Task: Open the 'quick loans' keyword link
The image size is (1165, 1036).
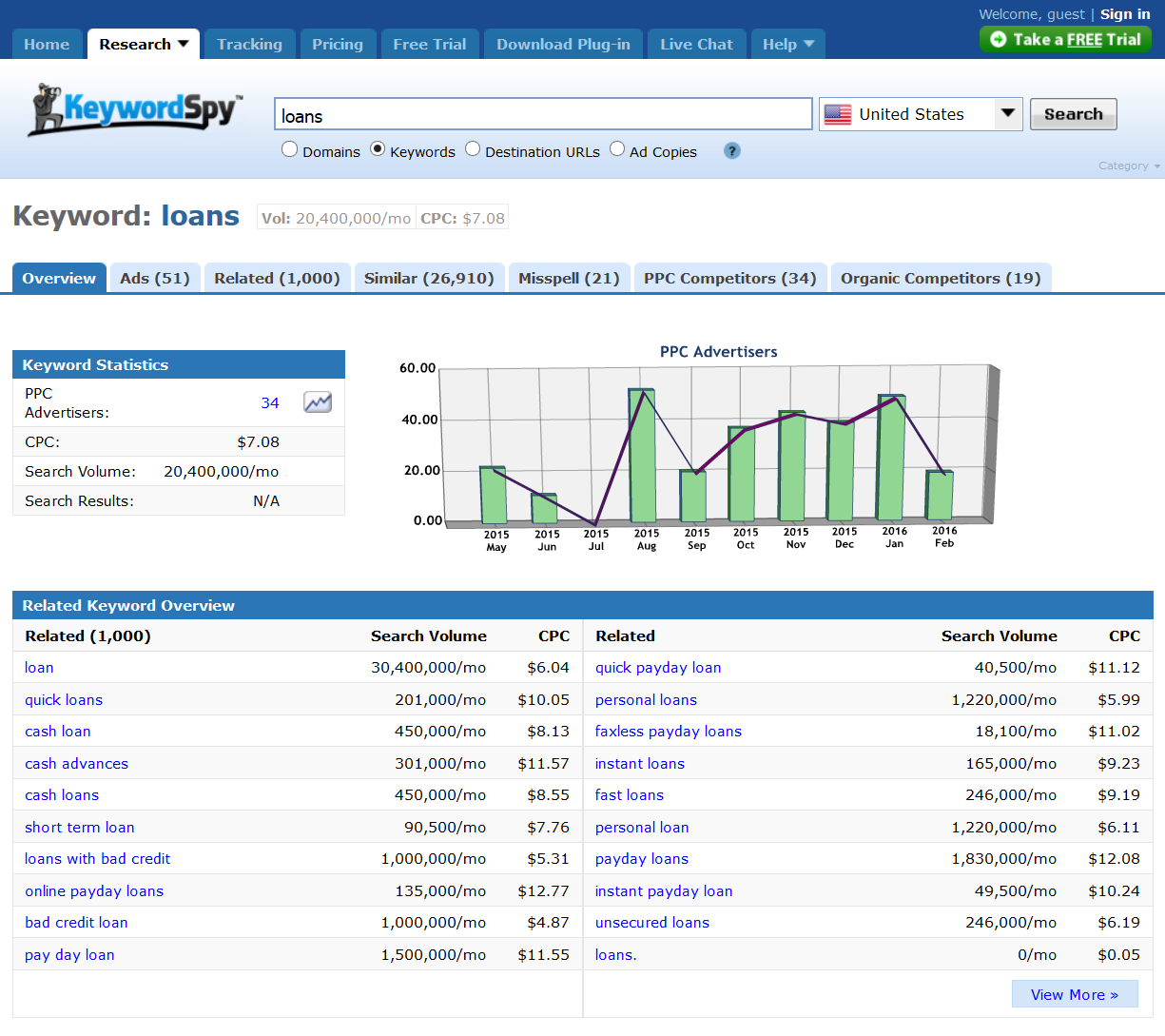Action: (x=64, y=700)
